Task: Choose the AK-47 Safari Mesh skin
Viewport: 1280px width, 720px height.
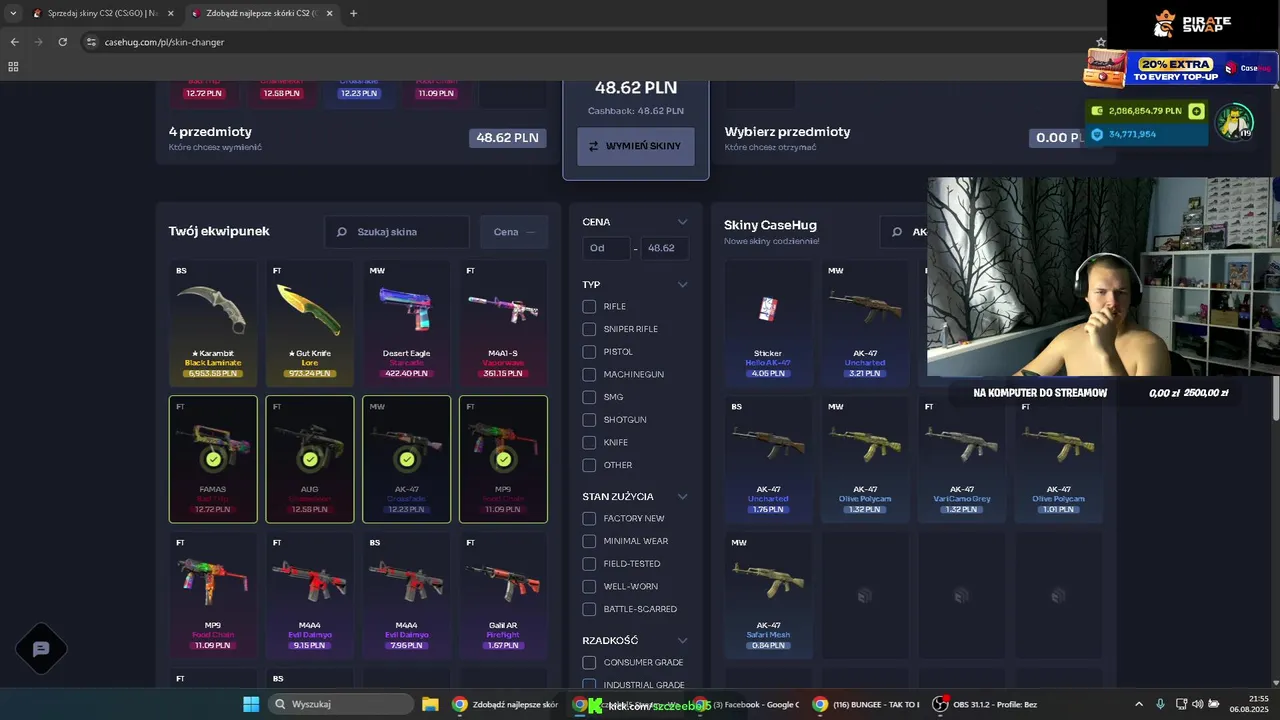Action: pyautogui.click(x=768, y=595)
